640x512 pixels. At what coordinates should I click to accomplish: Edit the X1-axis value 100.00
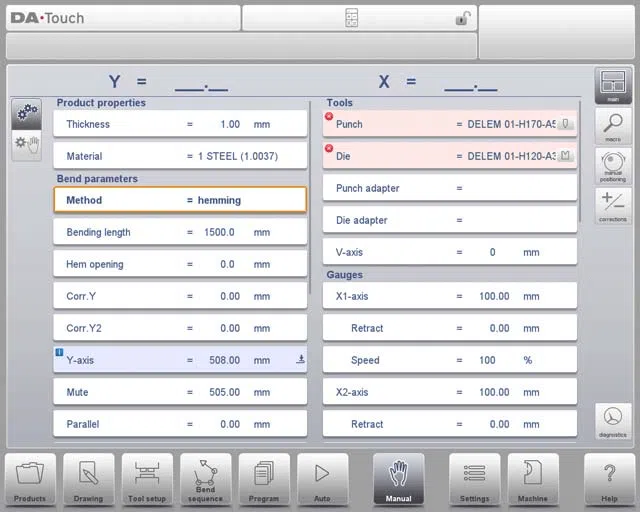coord(450,296)
